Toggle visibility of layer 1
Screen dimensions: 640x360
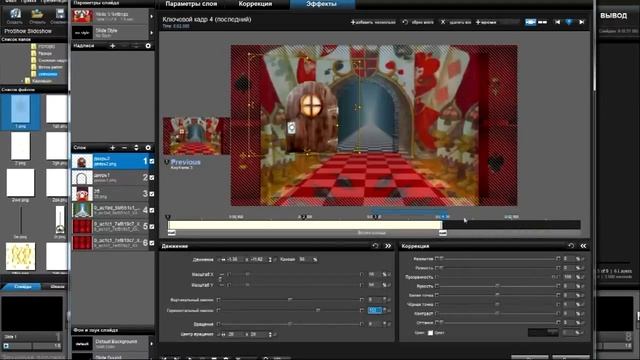pyautogui.click(x=152, y=161)
